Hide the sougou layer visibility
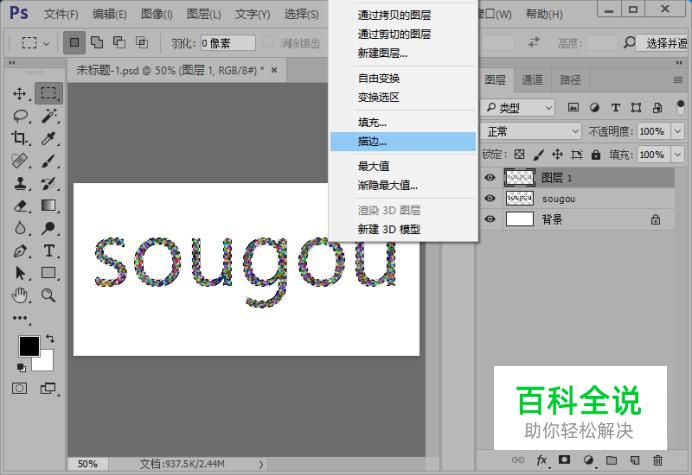This screenshot has width=692, height=475. pyautogui.click(x=490, y=198)
